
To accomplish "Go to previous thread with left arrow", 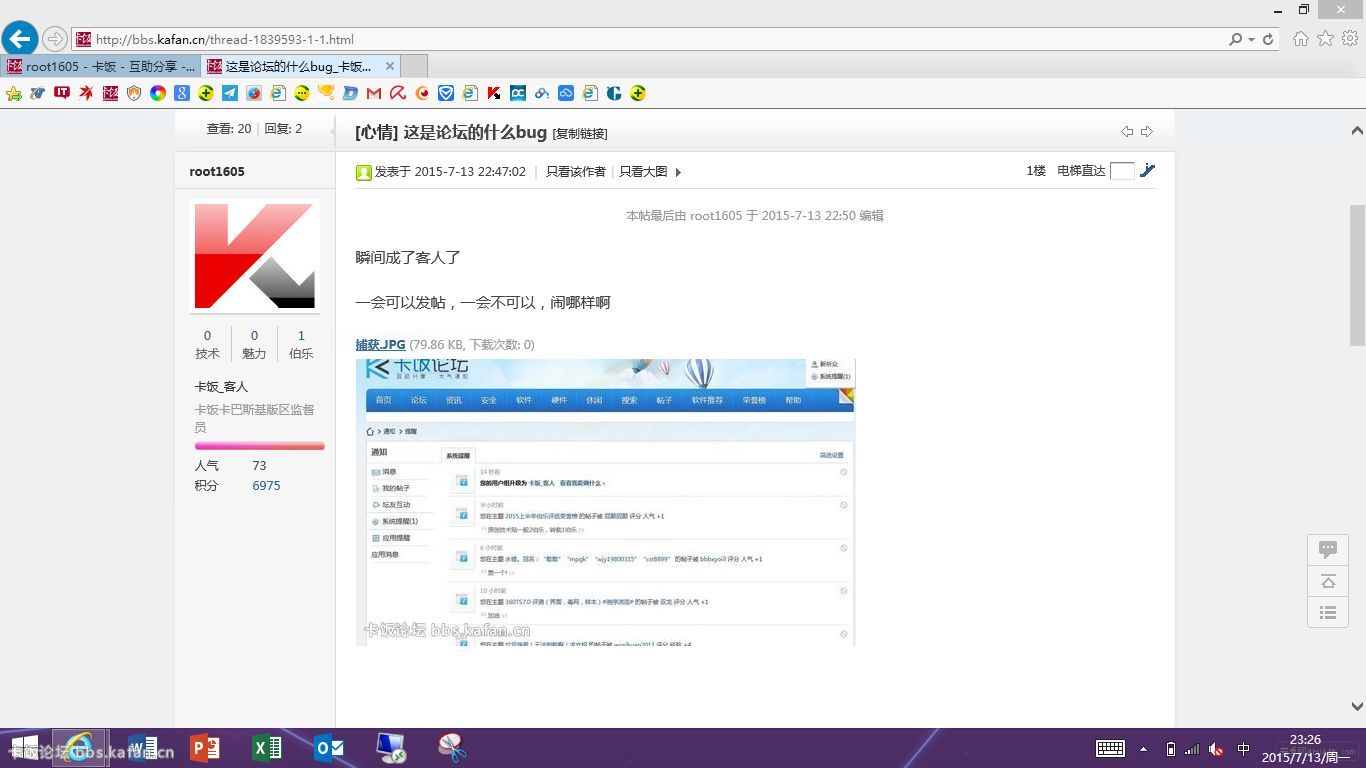I will (1127, 132).
